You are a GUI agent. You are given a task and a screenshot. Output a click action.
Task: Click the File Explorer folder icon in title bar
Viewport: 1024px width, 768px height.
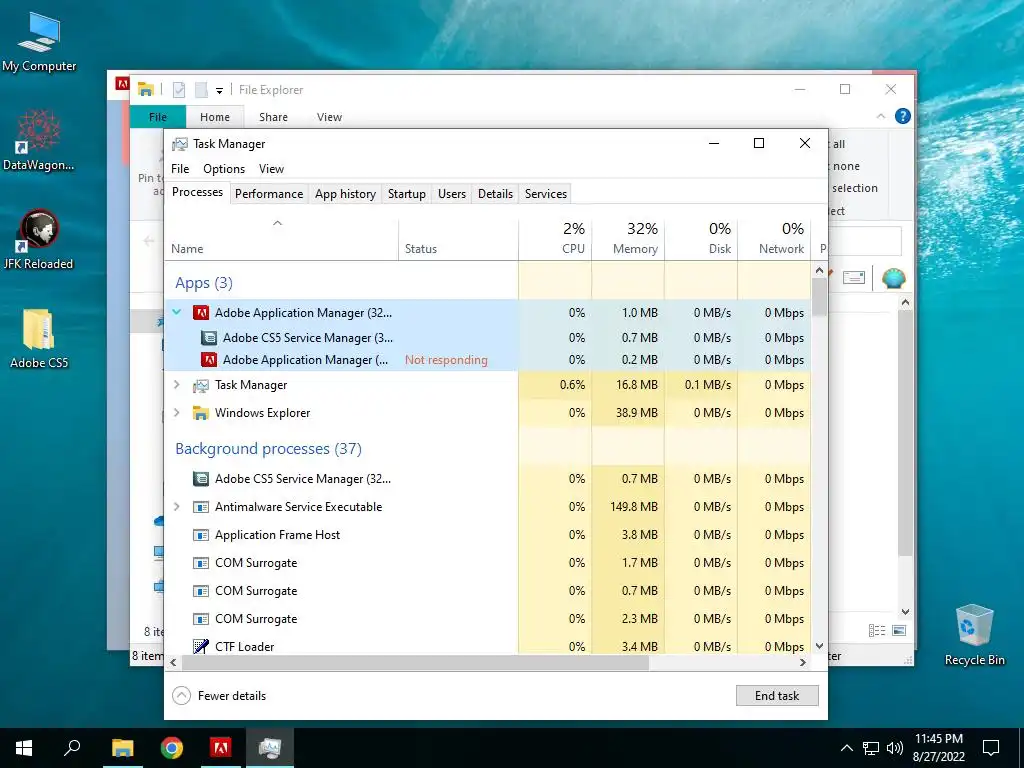(146, 89)
